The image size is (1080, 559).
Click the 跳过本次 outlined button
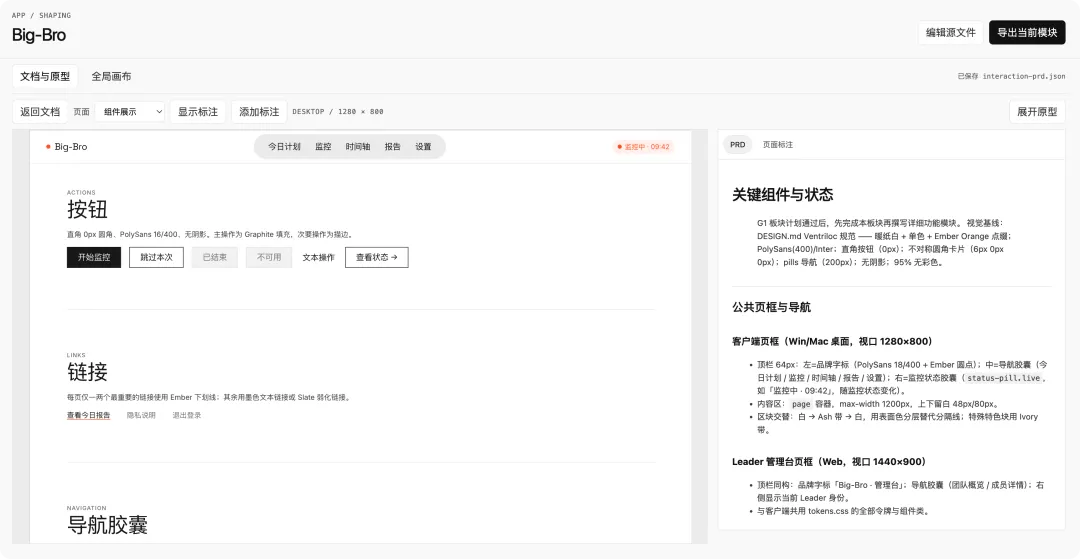[156, 257]
